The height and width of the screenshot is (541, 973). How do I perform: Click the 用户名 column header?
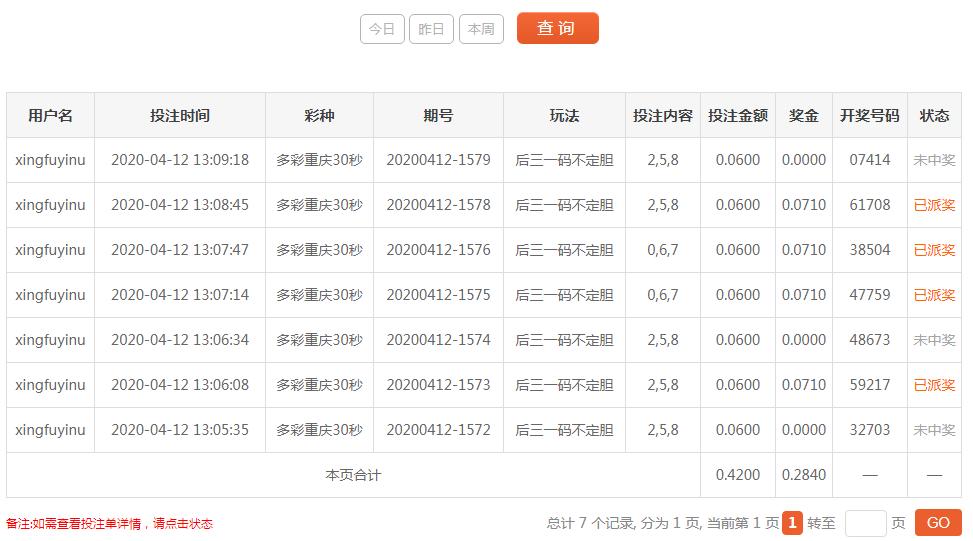tap(50, 115)
